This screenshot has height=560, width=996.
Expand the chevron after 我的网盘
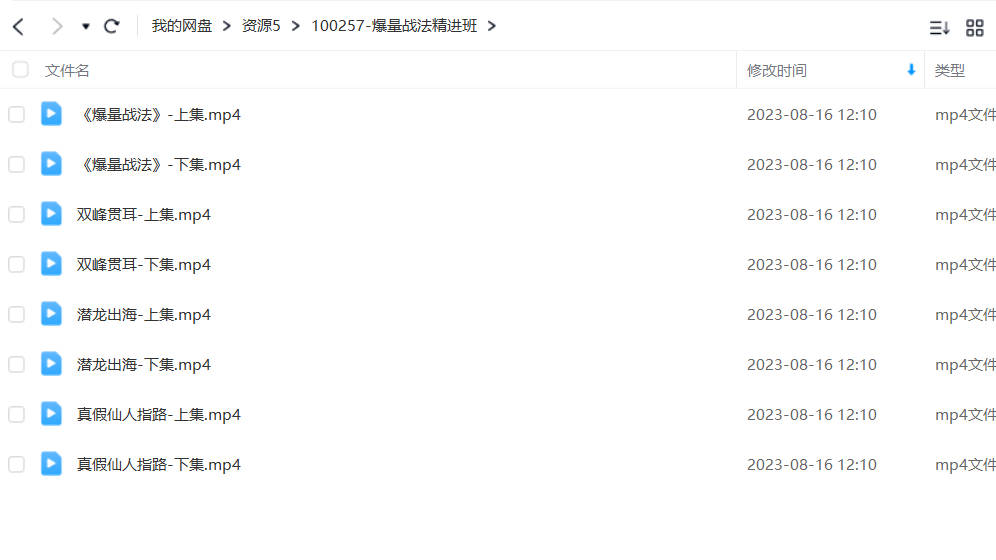pyautogui.click(x=226, y=26)
